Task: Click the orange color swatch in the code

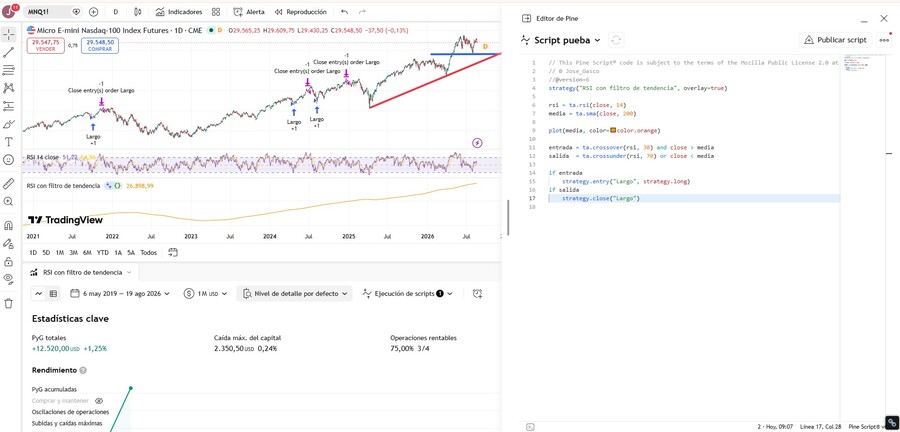Action: [x=614, y=130]
